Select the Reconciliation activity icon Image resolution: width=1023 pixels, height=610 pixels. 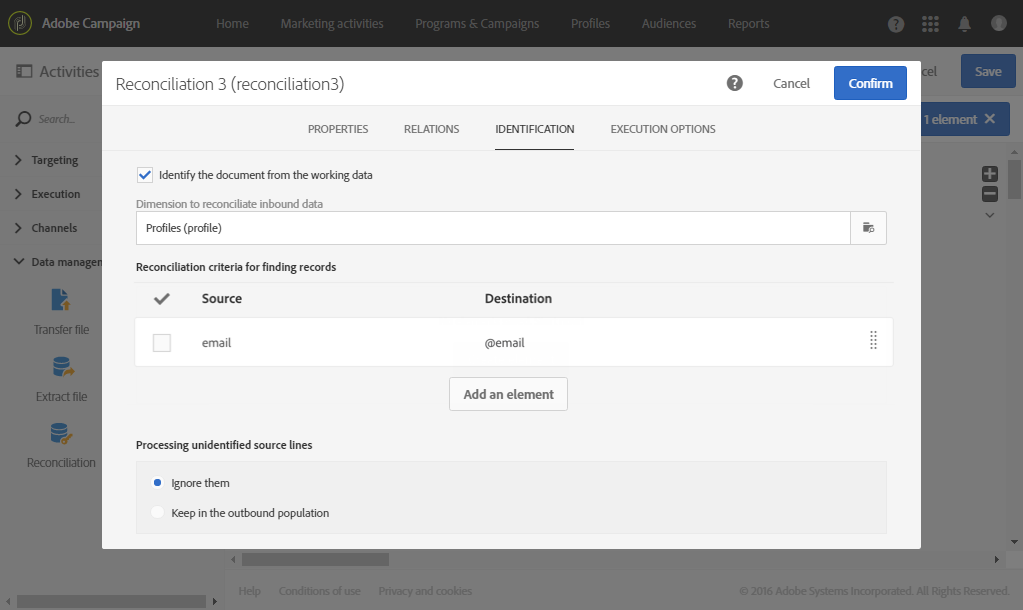tap(61, 434)
